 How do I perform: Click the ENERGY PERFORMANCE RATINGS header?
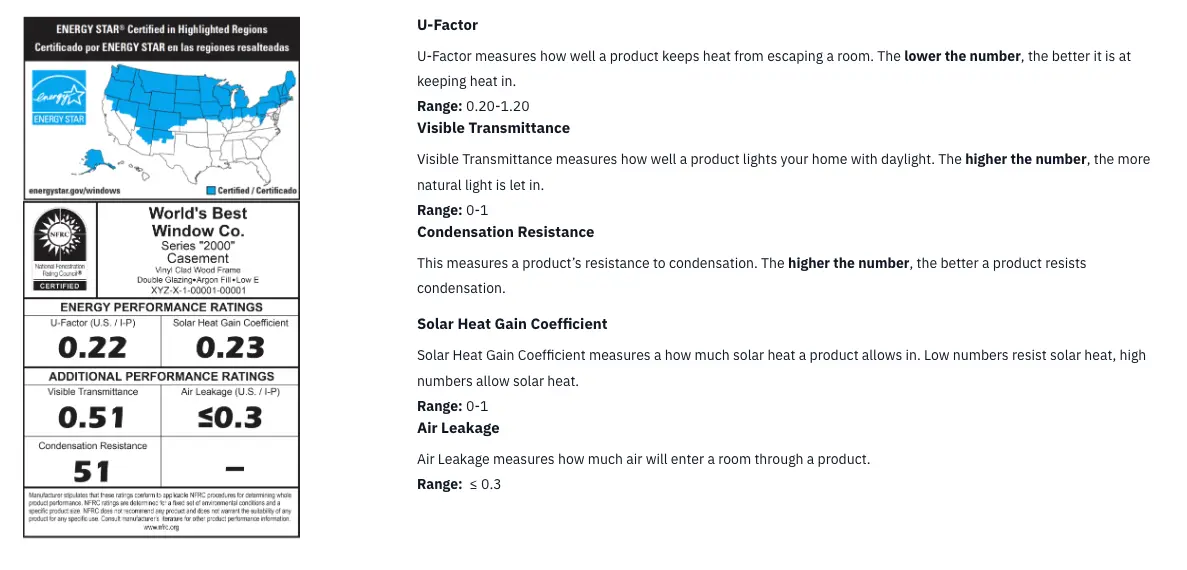point(161,307)
